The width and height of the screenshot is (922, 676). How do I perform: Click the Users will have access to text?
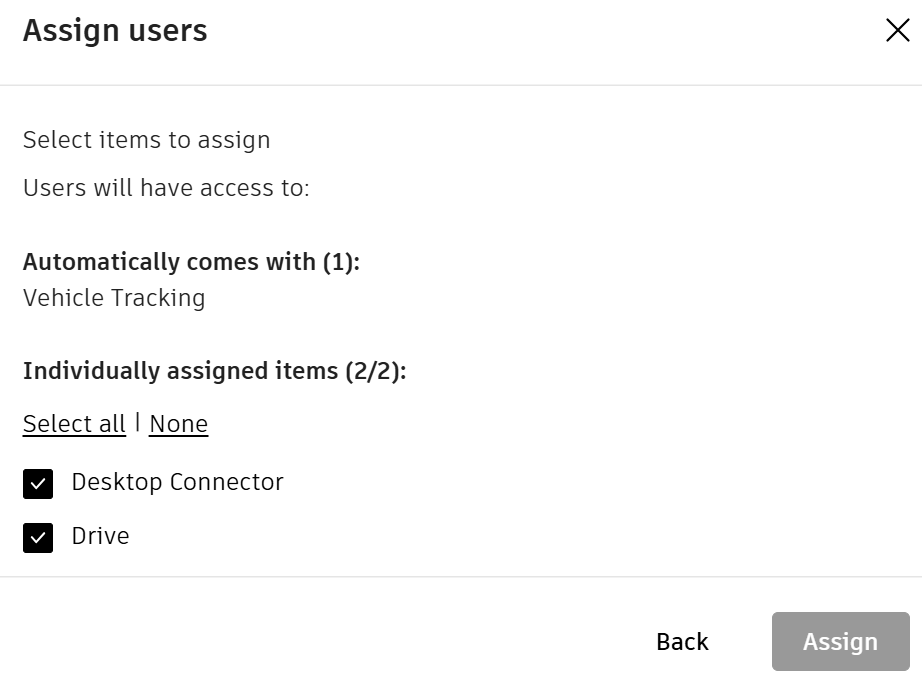(x=166, y=188)
